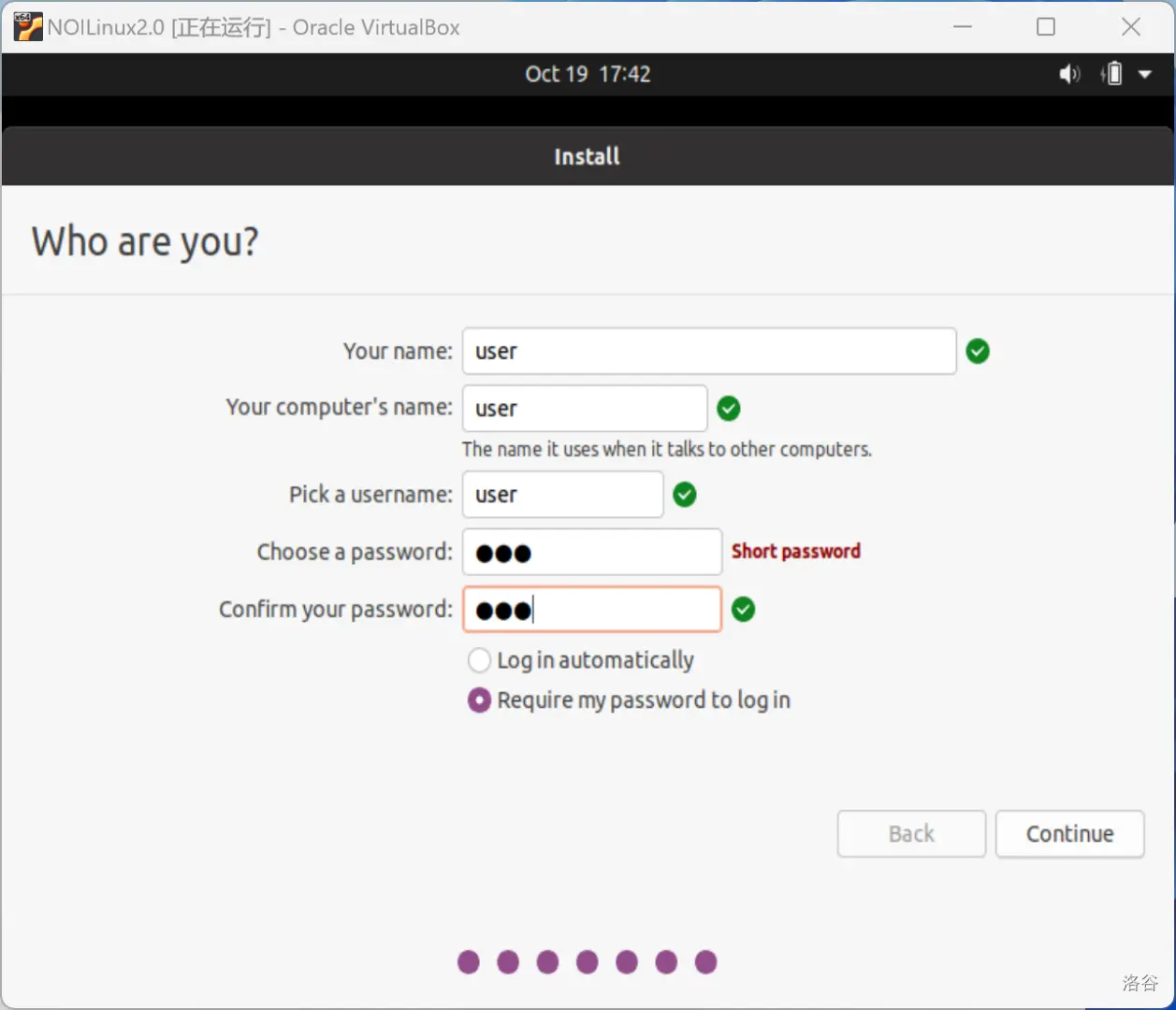Click the date and time clock
This screenshot has width=1176, height=1010.
pyautogui.click(x=588, y=74)
